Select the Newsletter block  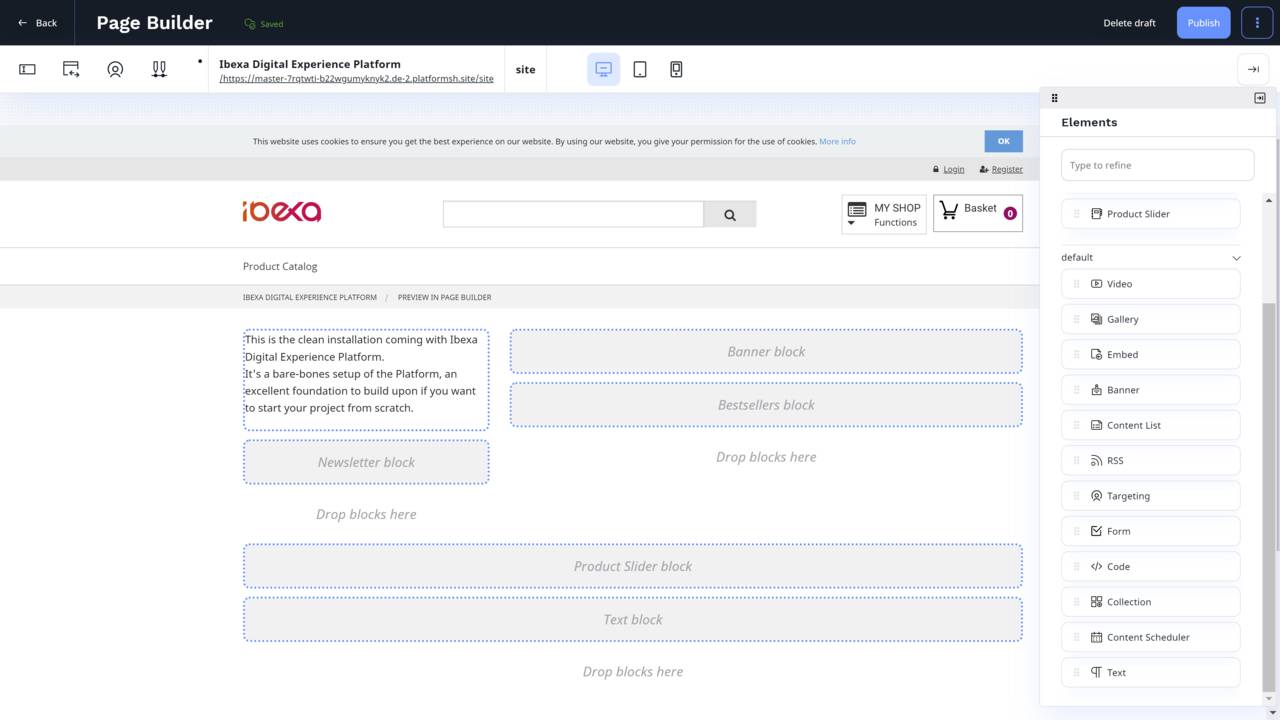(366, 462)
